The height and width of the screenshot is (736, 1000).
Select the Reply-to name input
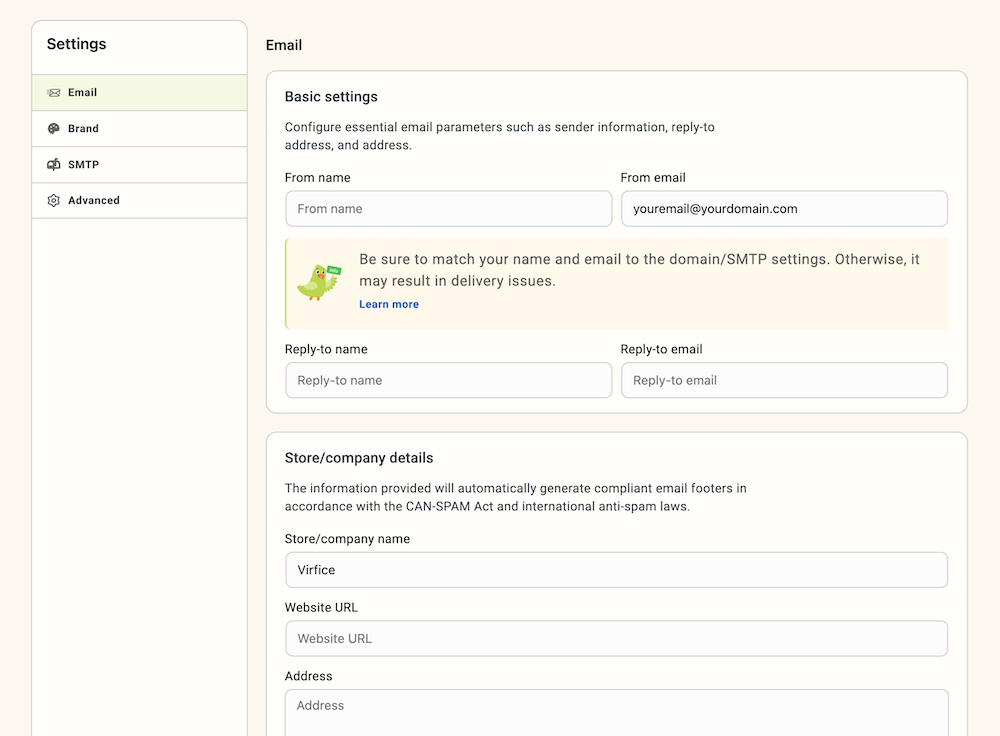[x=448, y=380]
